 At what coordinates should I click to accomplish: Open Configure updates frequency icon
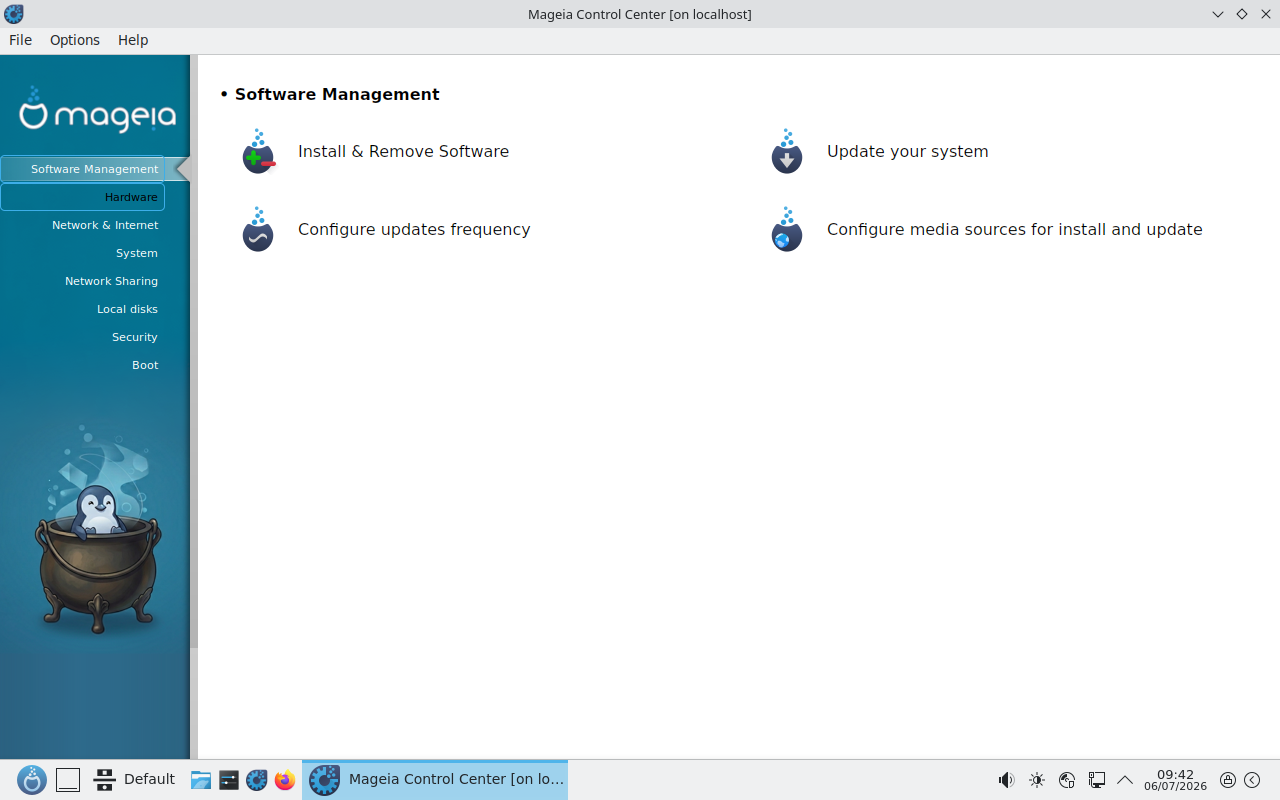pos(258,230)
